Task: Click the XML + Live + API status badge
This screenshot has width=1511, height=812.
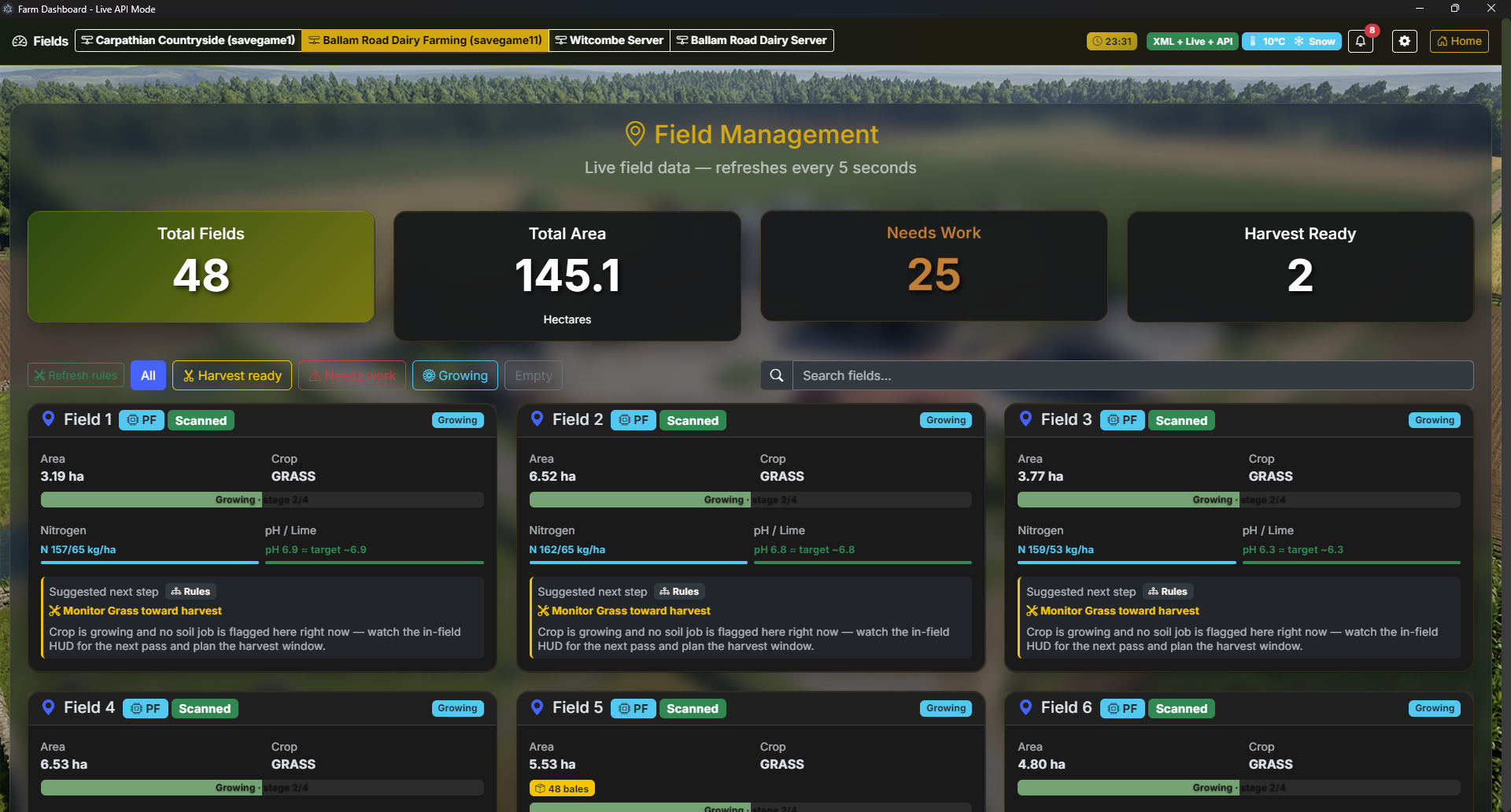Action: pos(1192,41)
